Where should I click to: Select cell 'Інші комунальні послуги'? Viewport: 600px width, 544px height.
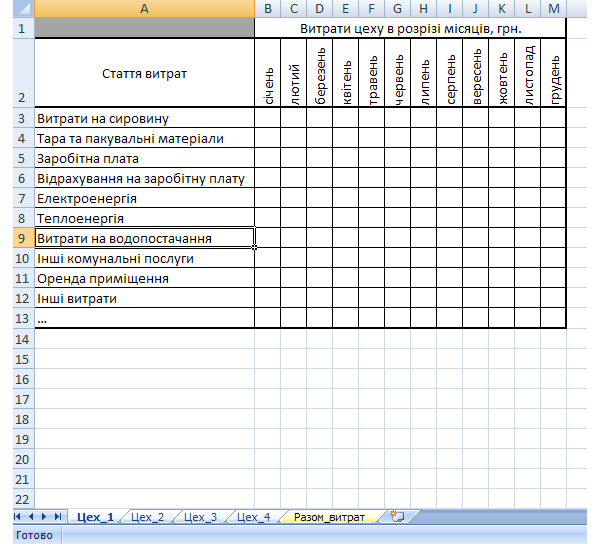144,258
